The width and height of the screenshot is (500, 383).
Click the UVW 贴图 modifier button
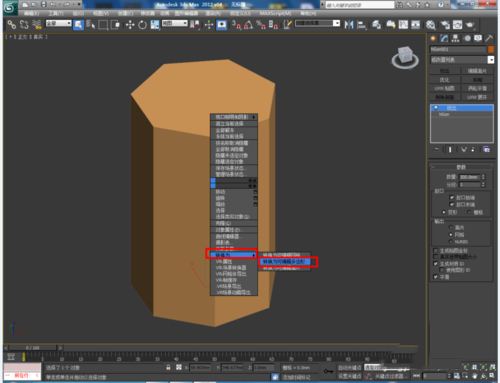pyautogui.click(x=444, y=88)
